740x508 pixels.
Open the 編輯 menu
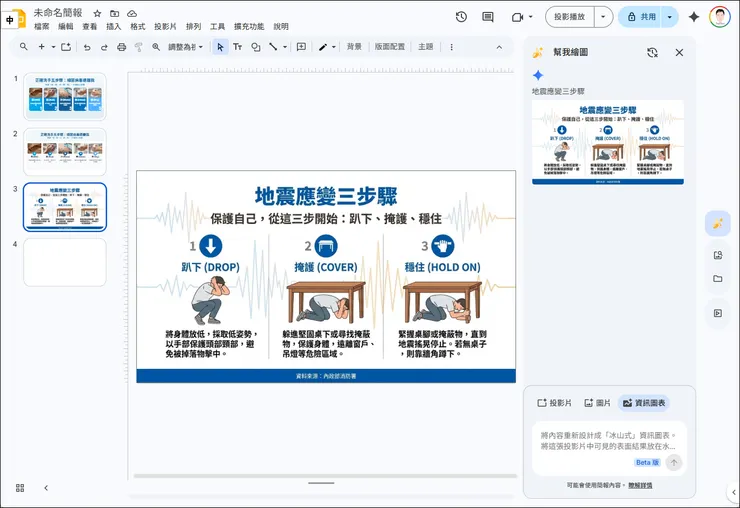66,26
